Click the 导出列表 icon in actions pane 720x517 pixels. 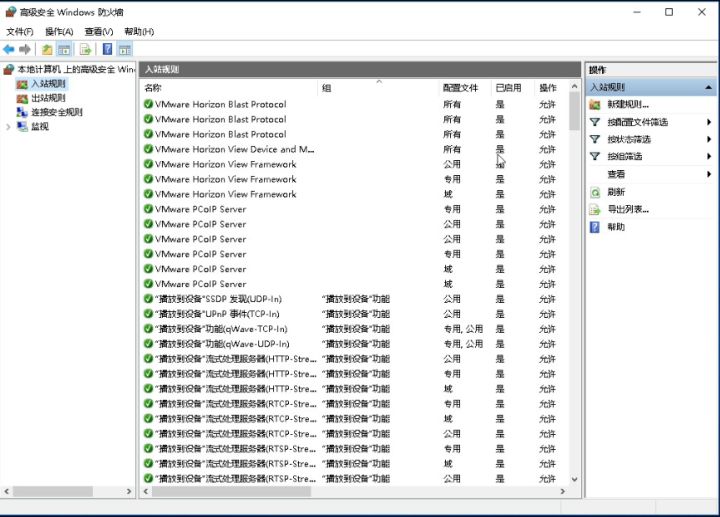pos(595,210)
